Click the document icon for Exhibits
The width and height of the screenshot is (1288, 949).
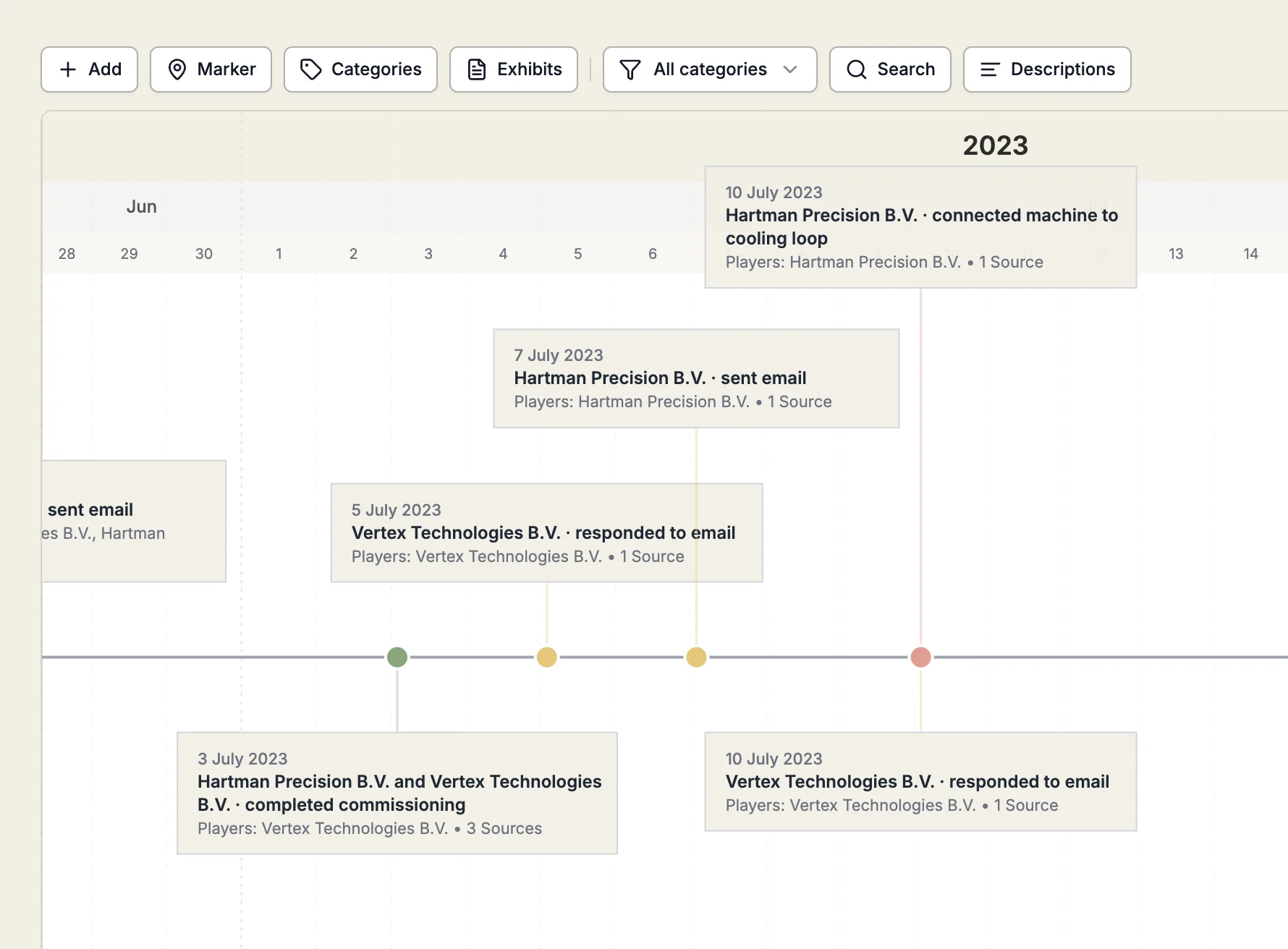tap(477, 69)
